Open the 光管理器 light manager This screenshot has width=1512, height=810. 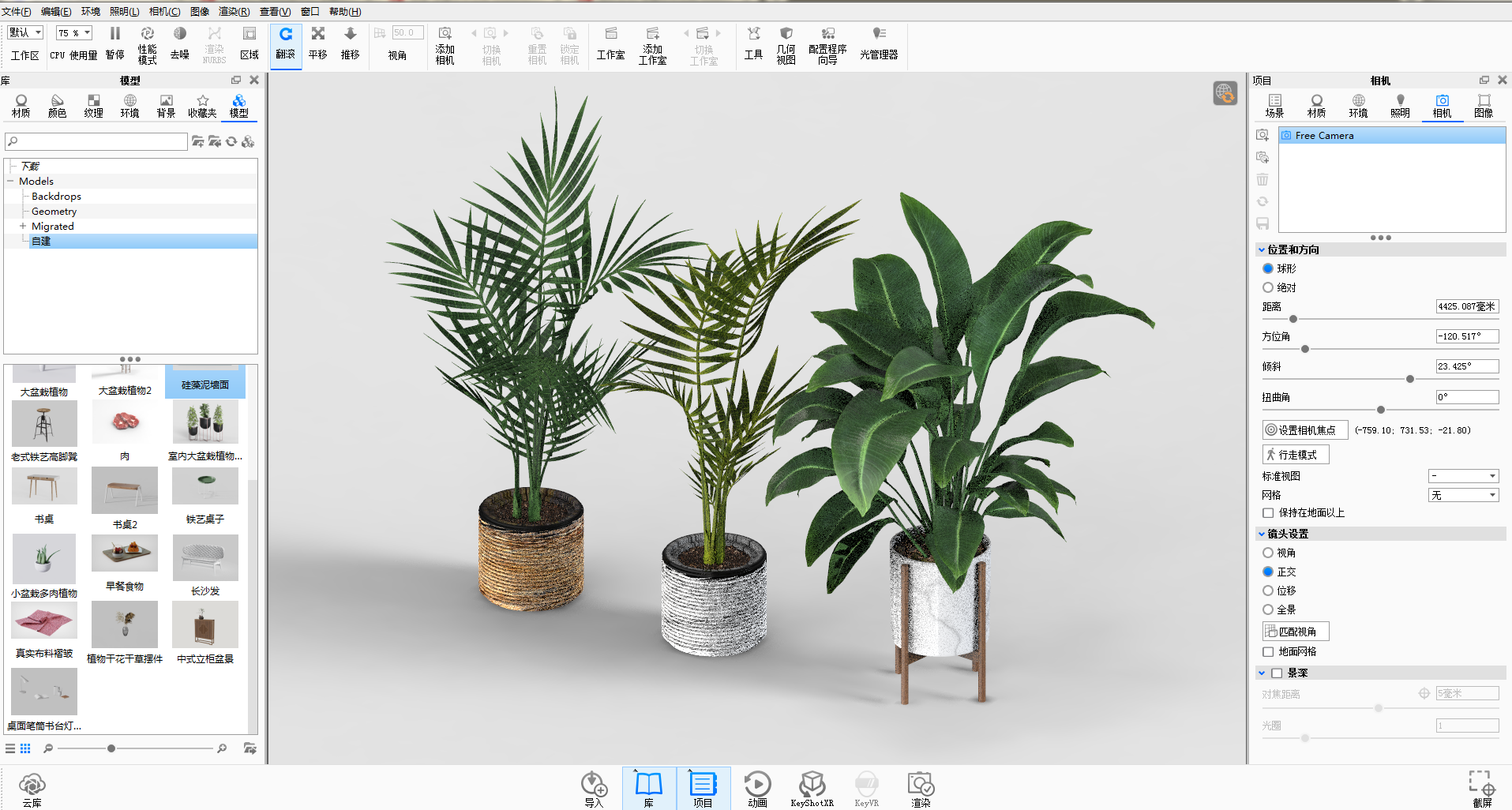pyautogui.click(x=879, y=44)
